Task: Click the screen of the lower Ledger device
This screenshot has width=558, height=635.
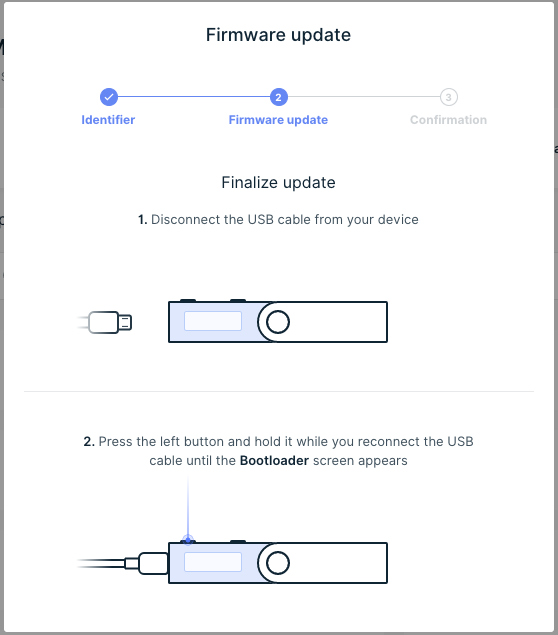Action: tap(213, 562)
